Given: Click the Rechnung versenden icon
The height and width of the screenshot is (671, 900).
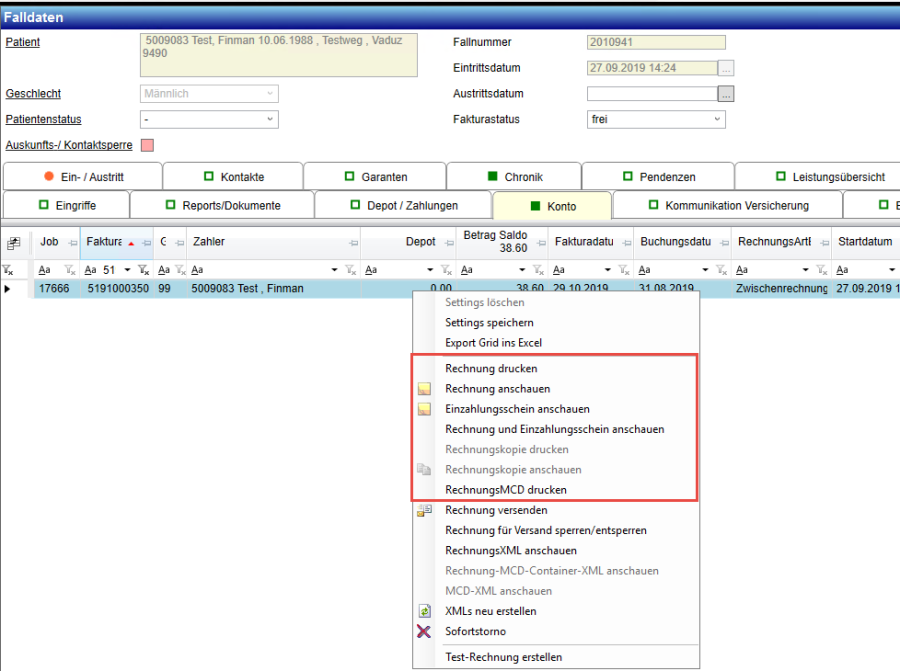Looking at the screenshot, I should (424, 510).
